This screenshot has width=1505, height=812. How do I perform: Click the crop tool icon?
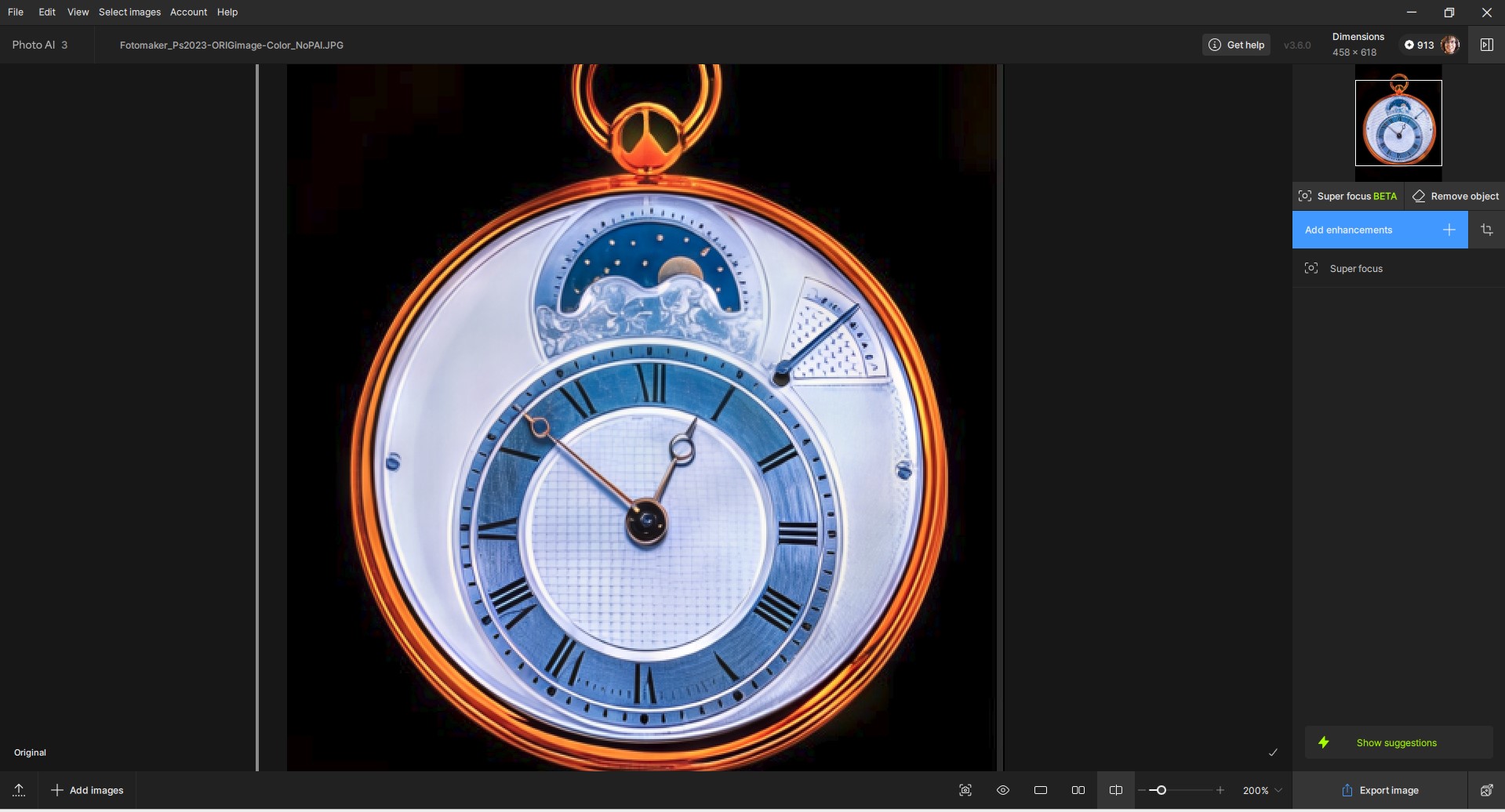point(1486,230)
